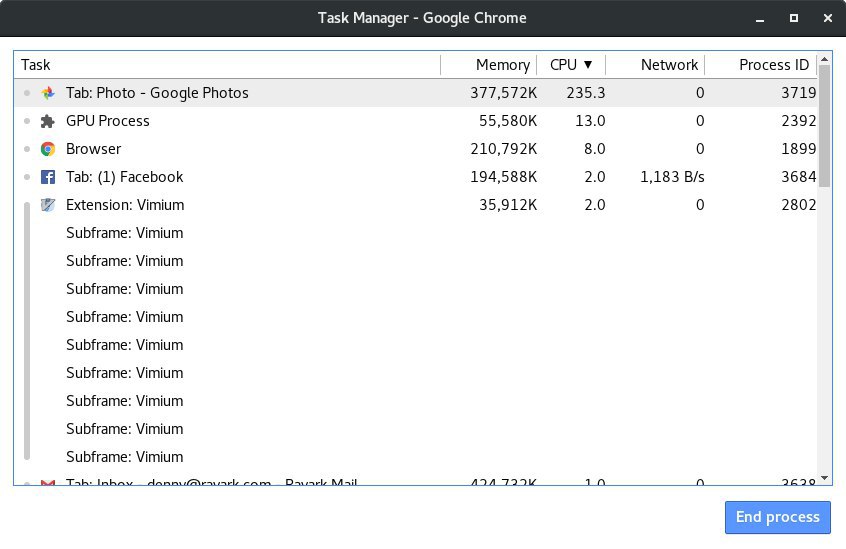
Task: Select the Tab: (1) Facebook row
Action: click(x=415, y=177)
